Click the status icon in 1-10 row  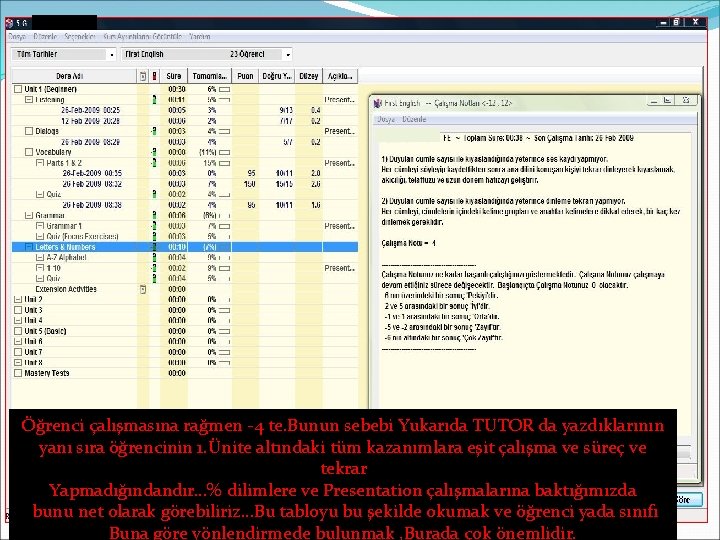pyautogui.click(x=154, y=268)
